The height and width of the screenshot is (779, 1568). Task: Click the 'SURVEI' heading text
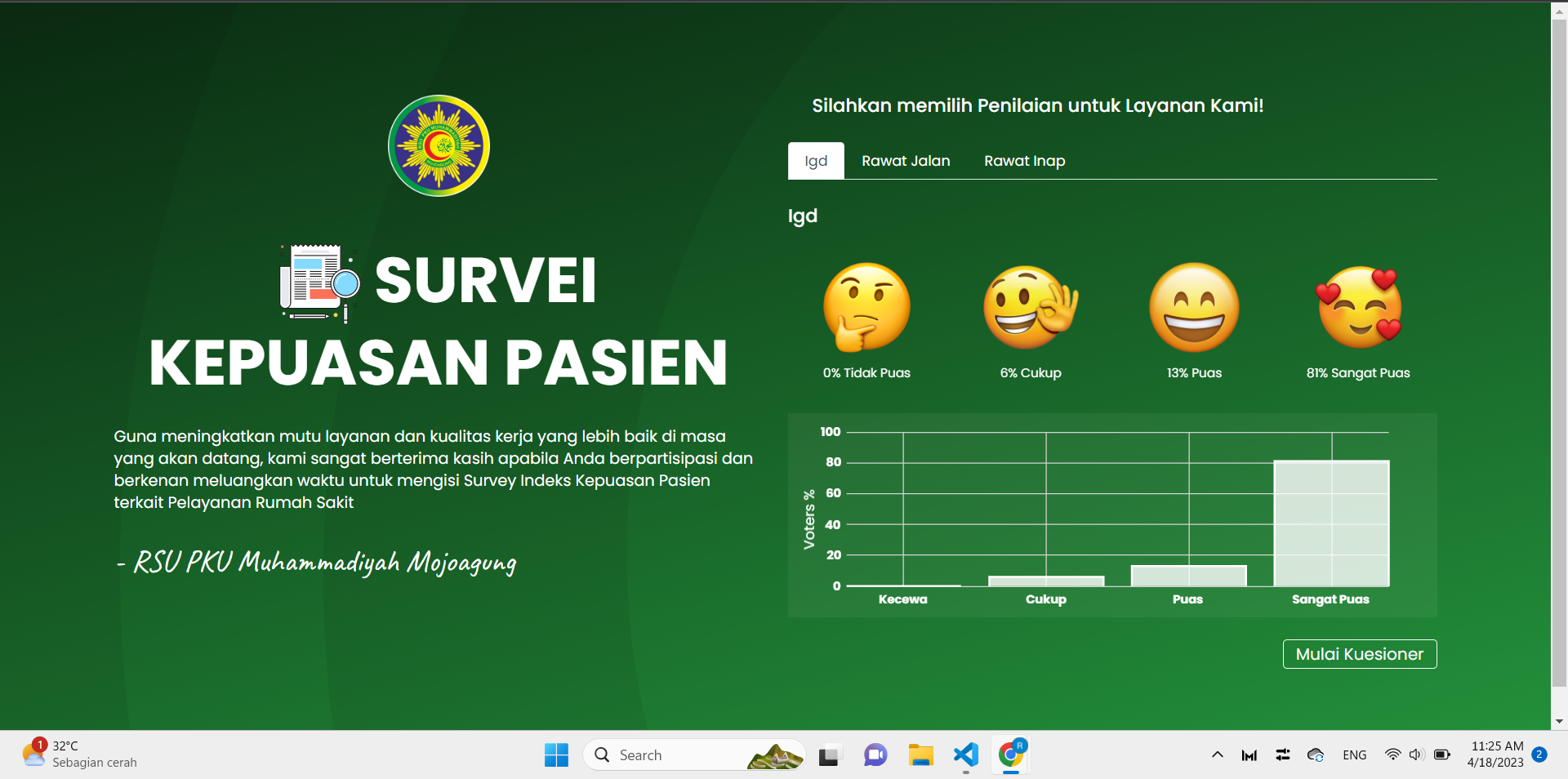(x=486, y=280)
